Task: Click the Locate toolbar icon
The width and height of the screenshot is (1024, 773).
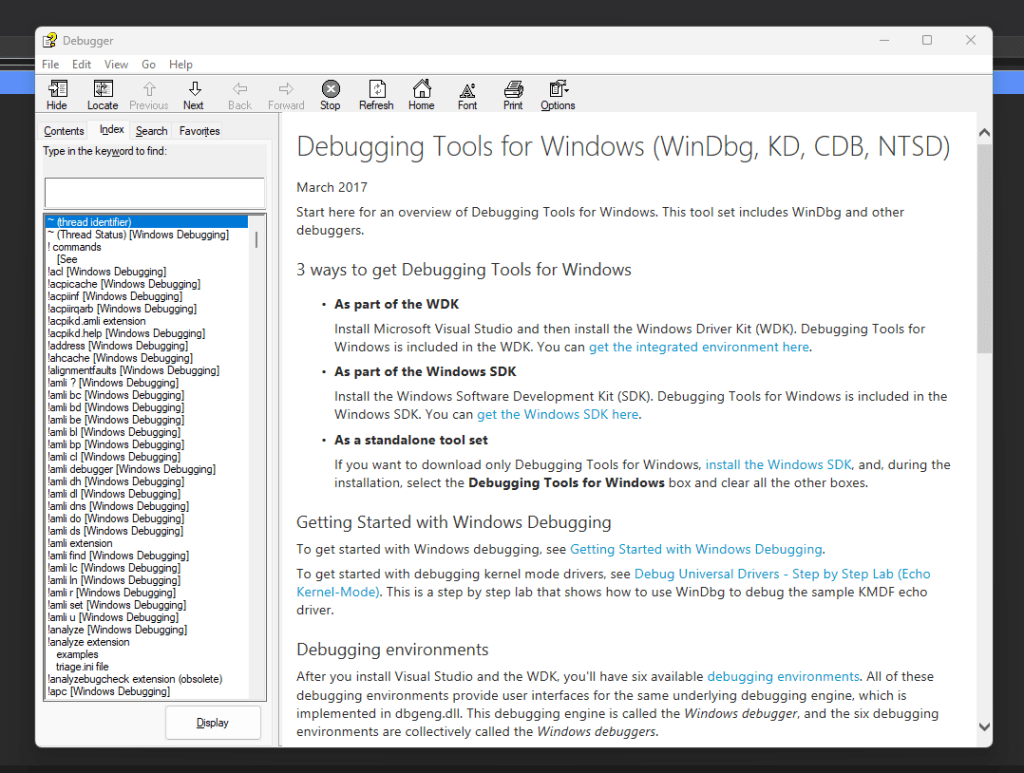Action: coord(102,95)
